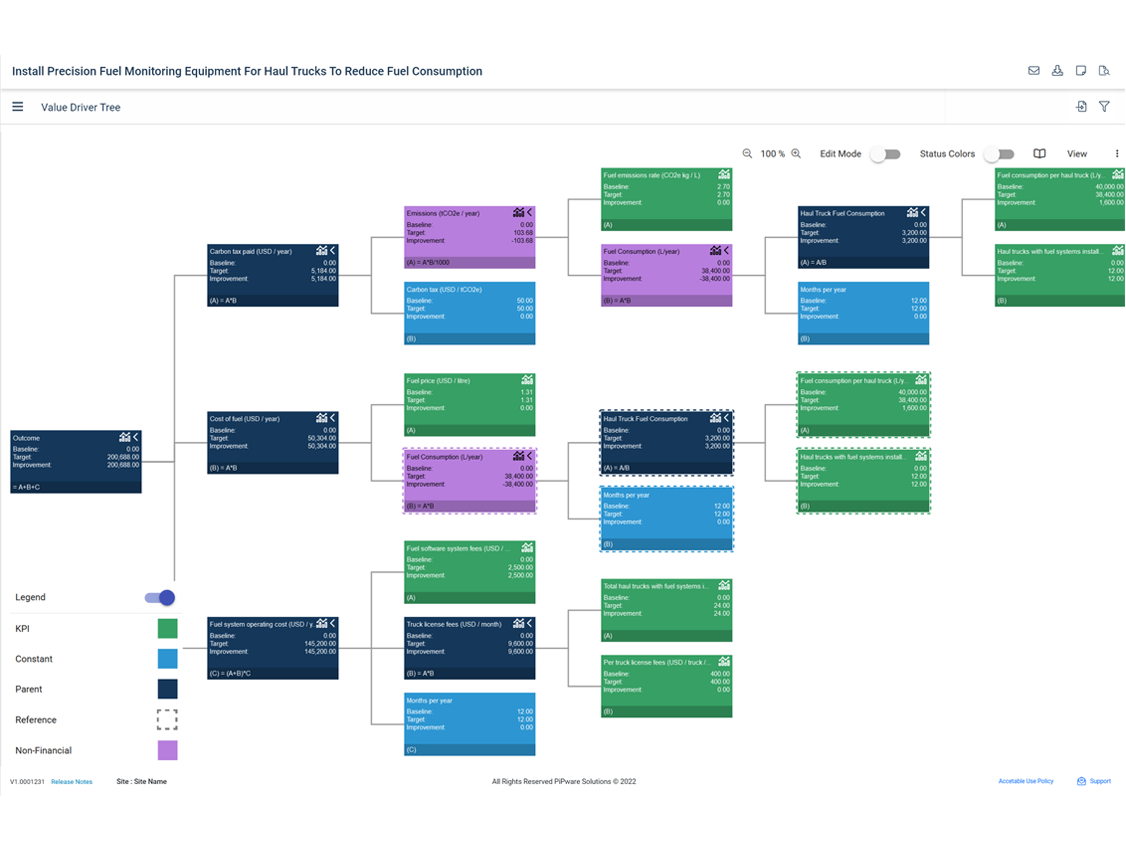
Task: Collapse the Truck license fees node chevron
Action: coord(530,623)
